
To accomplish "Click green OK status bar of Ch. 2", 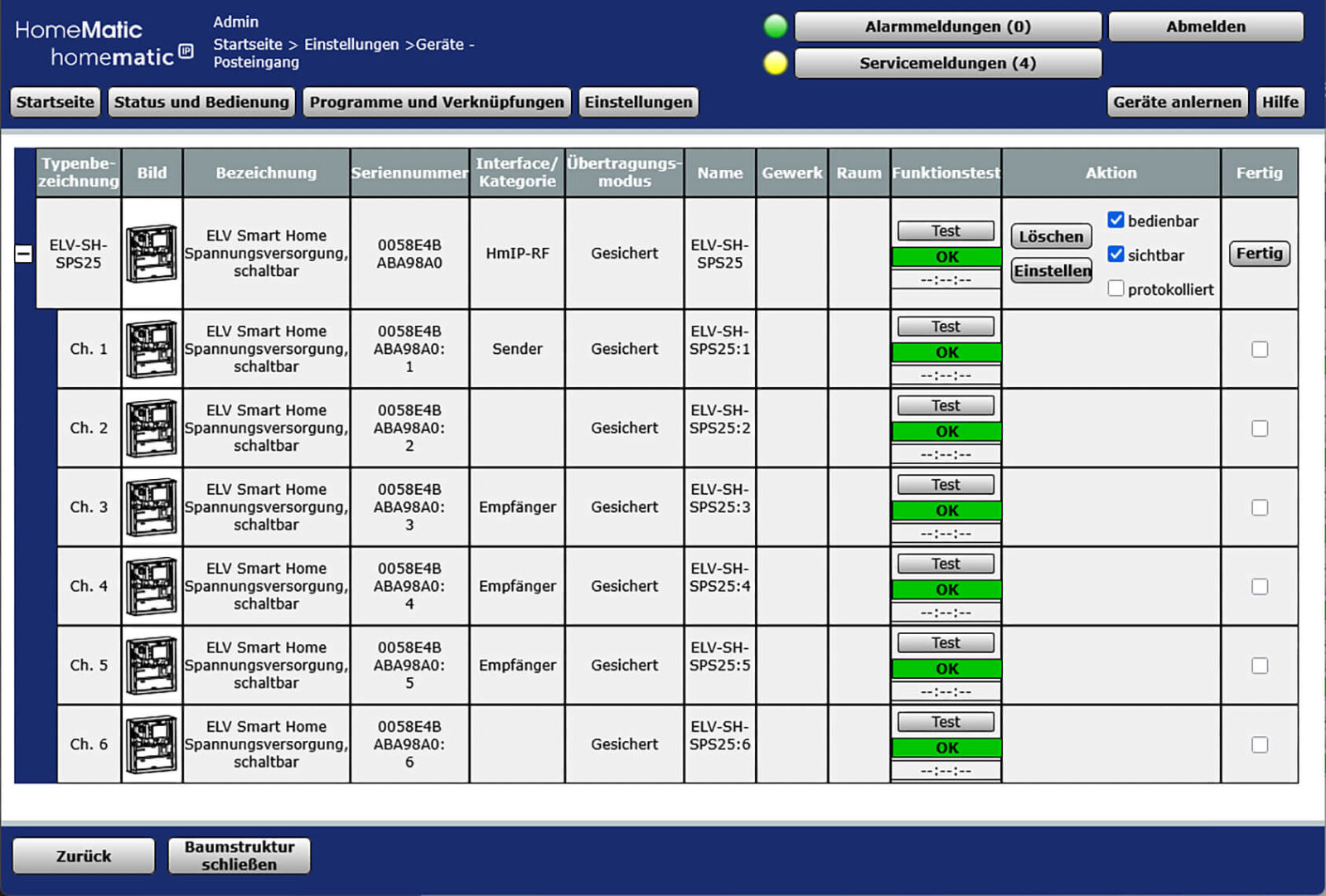I will click(946, 432).
